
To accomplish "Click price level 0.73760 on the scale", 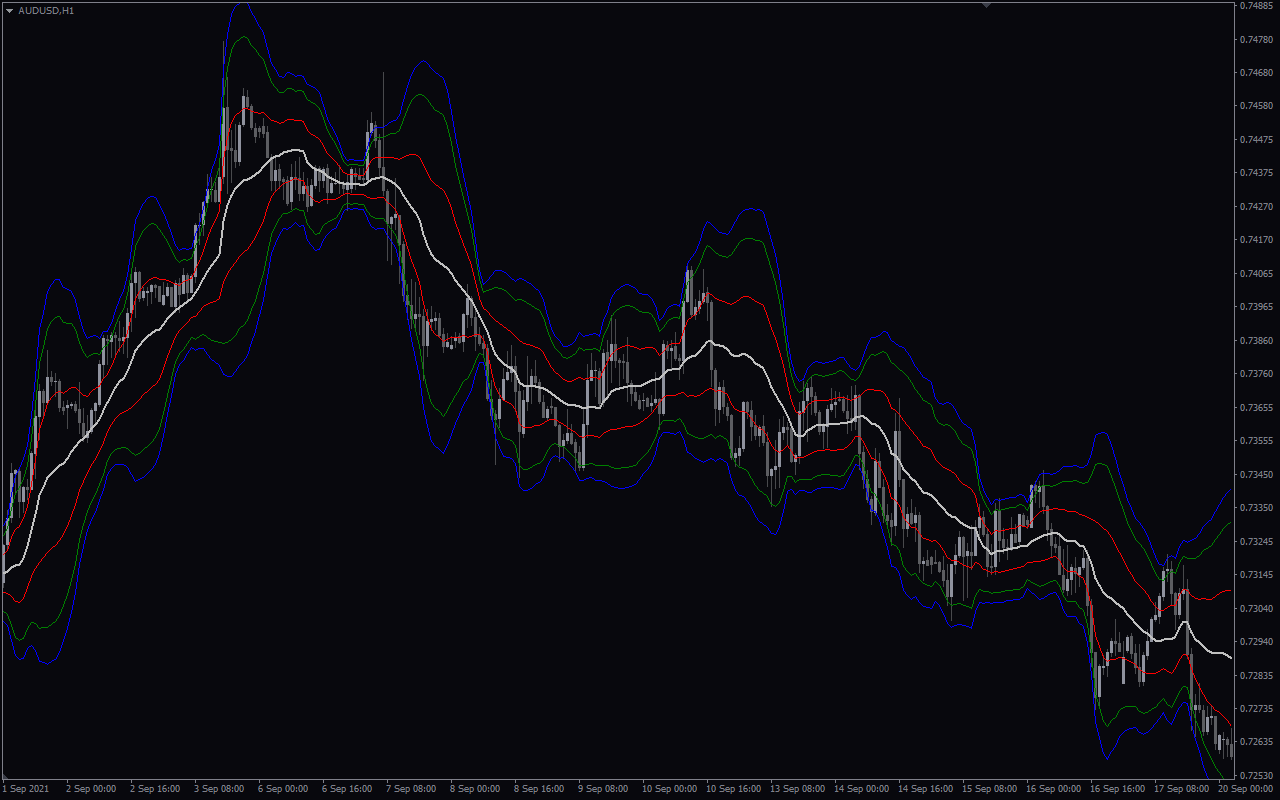I will (x=1255, y=374).
